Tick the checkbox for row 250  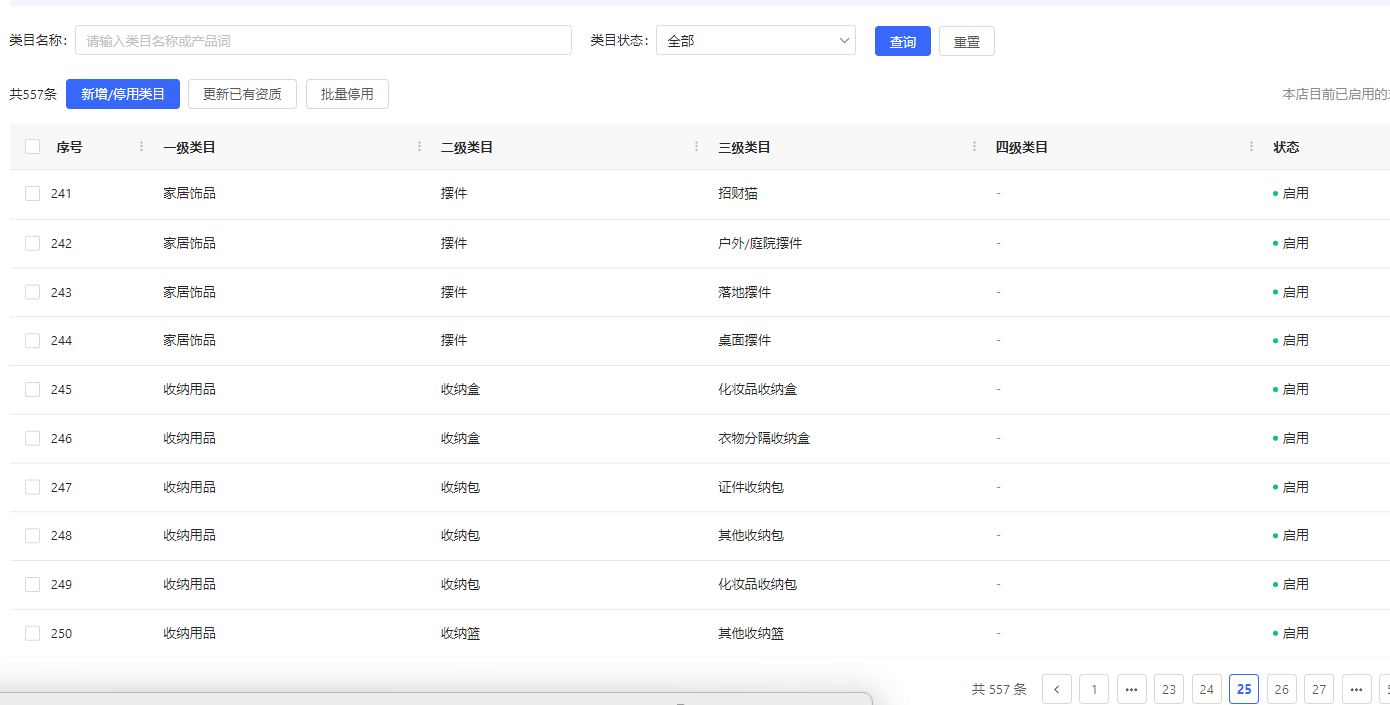(33, 634)
